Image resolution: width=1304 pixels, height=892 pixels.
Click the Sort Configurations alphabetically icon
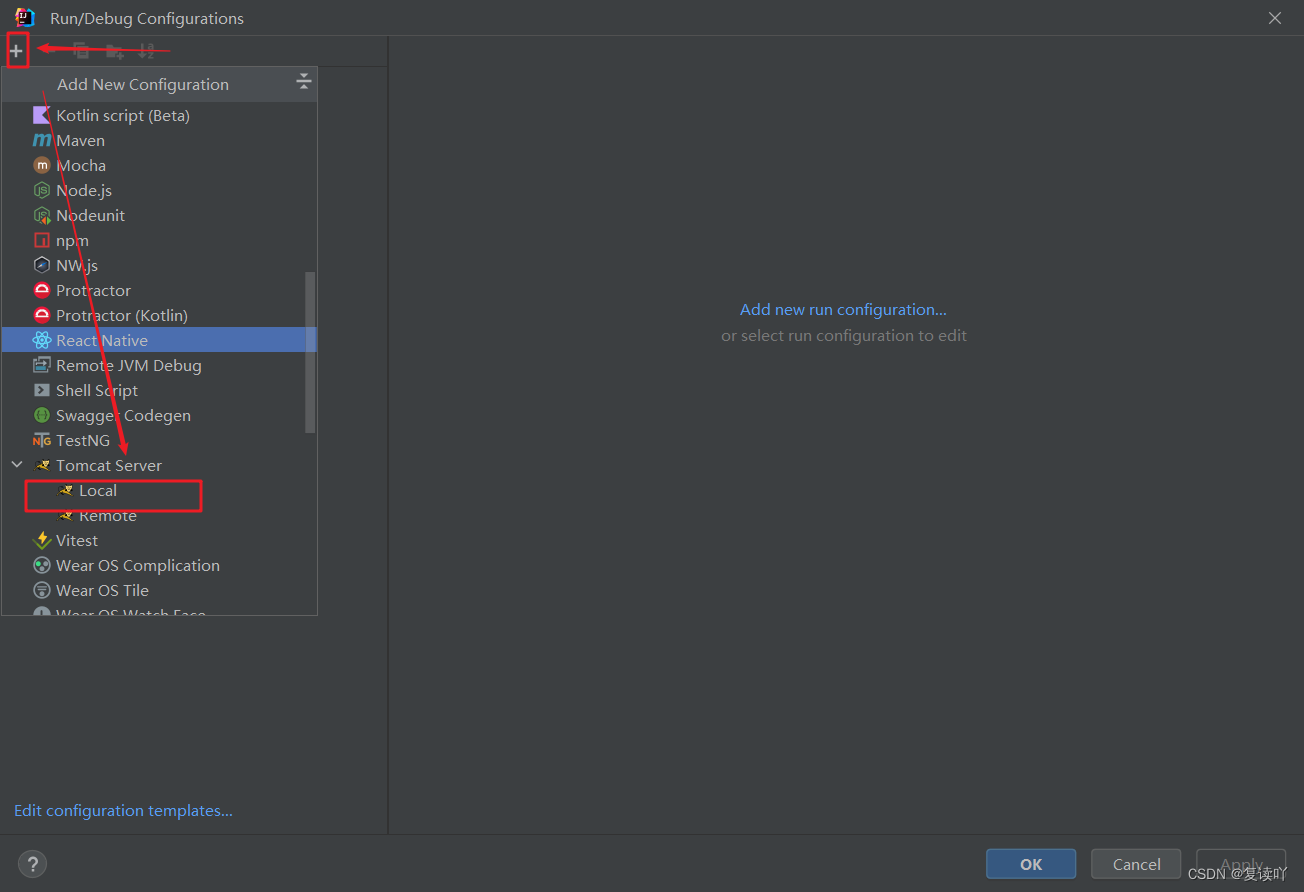146,50
